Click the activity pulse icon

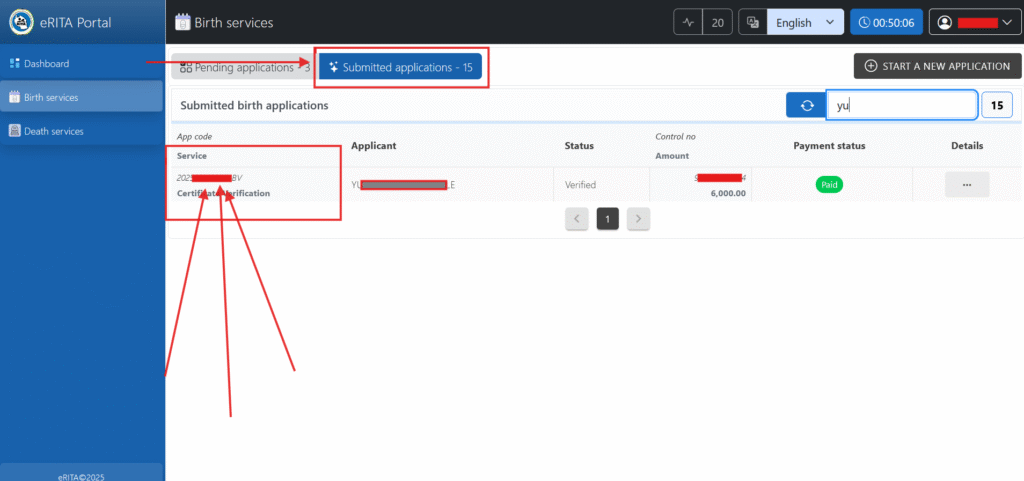coord(688,22)
